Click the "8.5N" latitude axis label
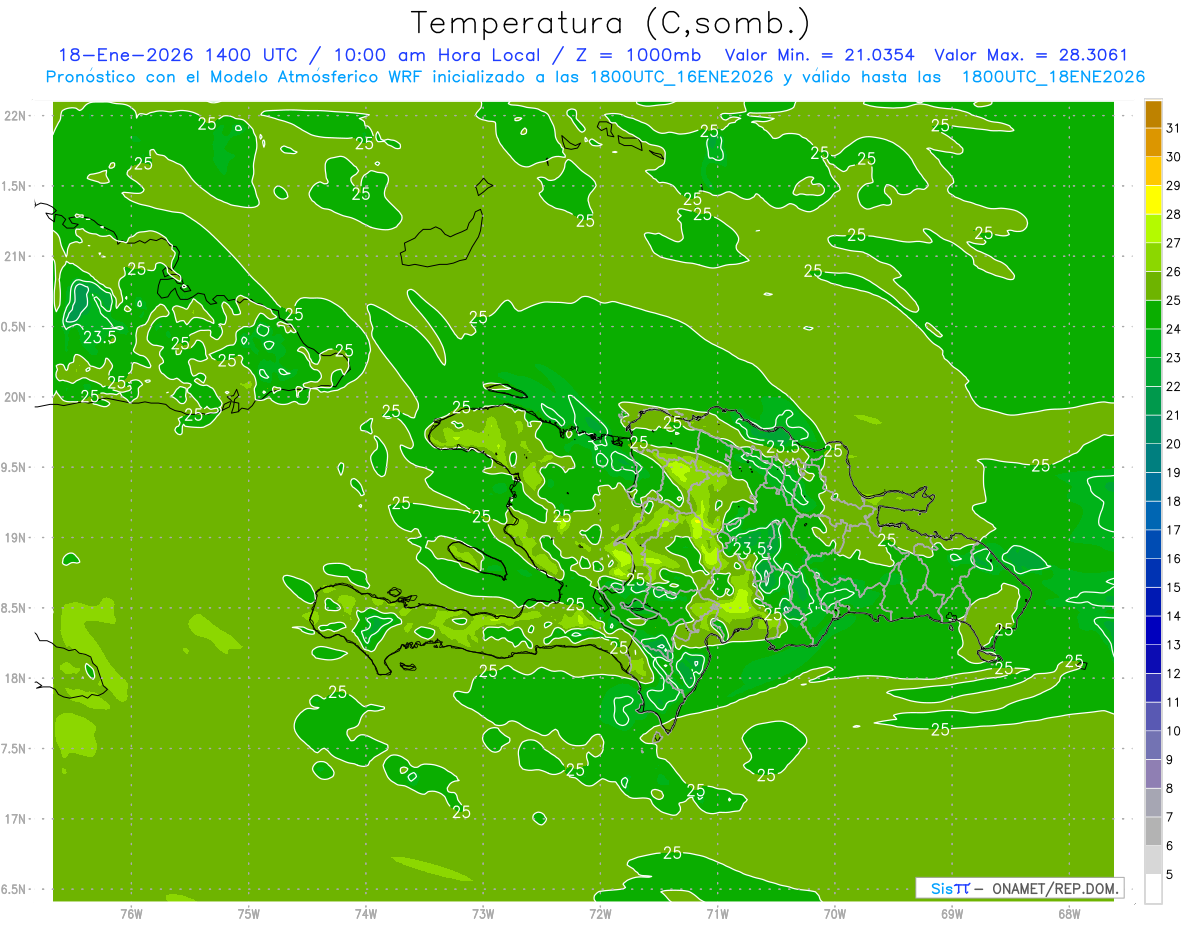Image resolution: width=1200 pixels, height=927 pixels. coord(15,608)
